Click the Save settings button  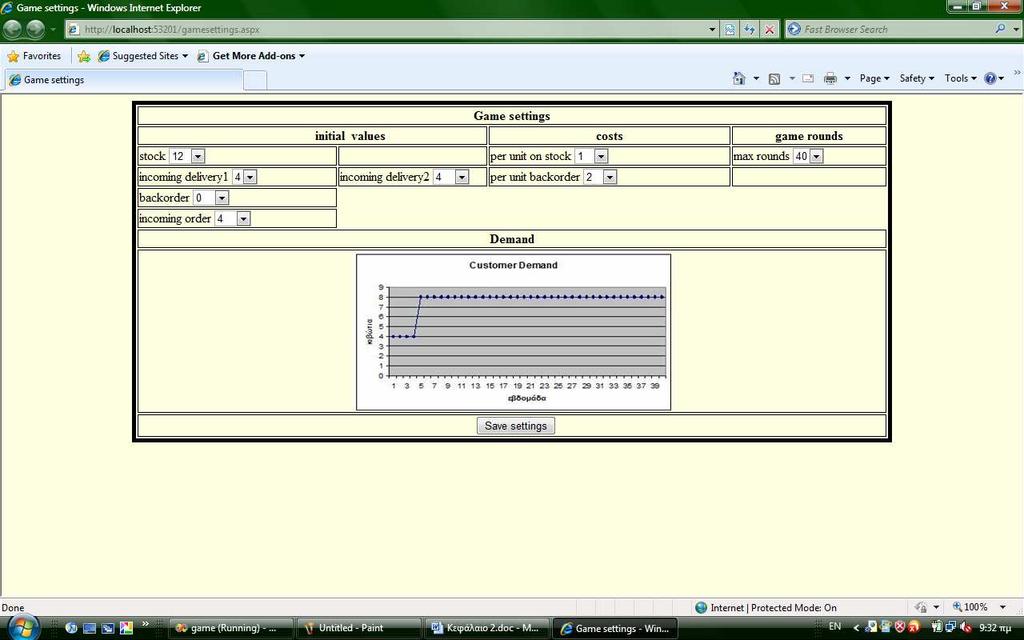(x=516, y=426)
